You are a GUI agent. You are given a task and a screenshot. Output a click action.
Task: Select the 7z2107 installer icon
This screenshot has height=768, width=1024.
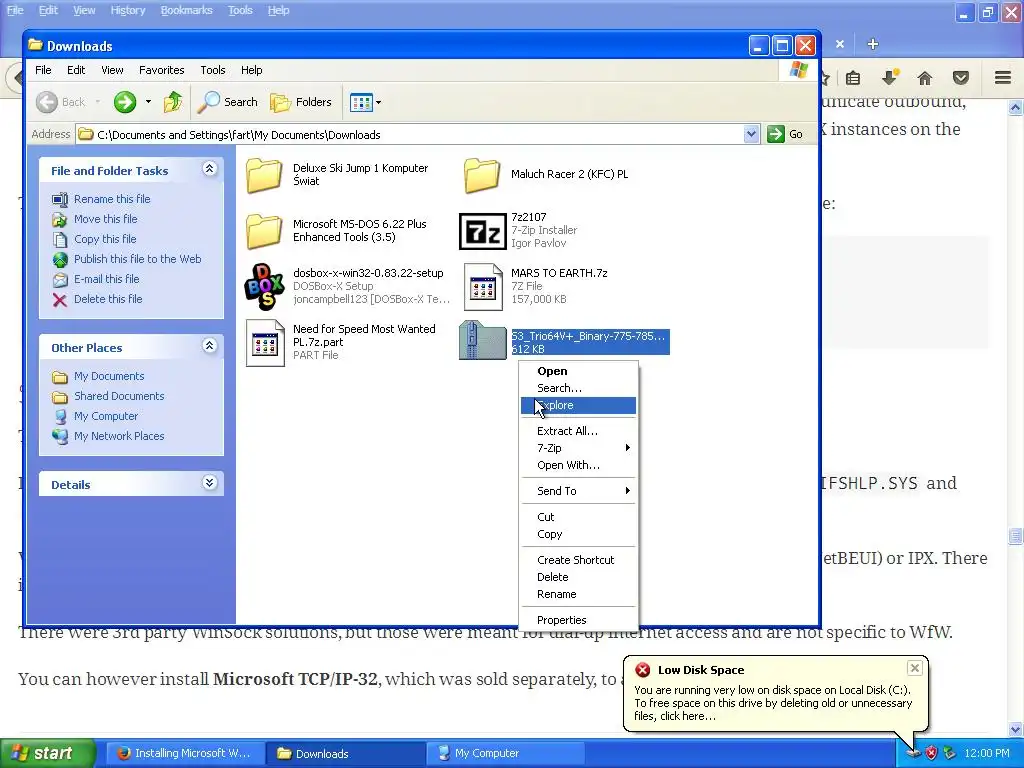(x=483, y=231)
